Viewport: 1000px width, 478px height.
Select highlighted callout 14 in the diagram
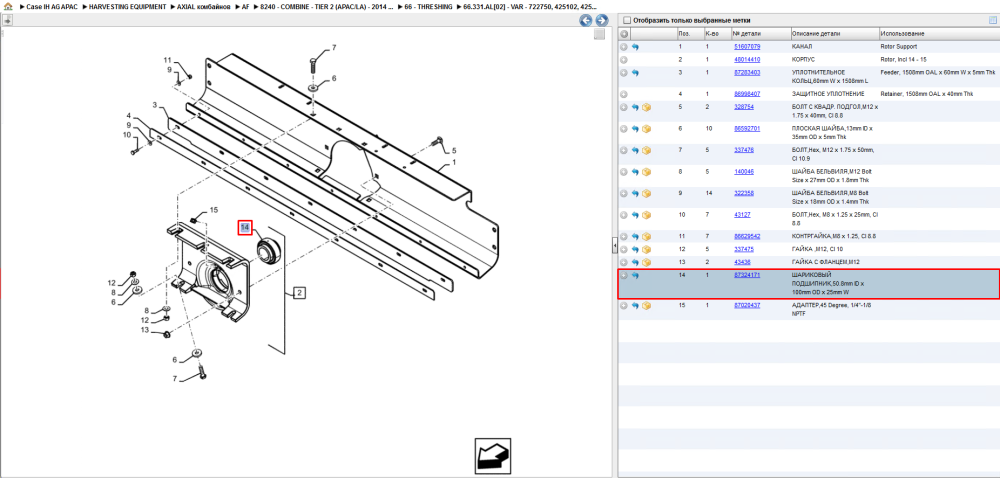pyautogui.click(x=245, y=228)
